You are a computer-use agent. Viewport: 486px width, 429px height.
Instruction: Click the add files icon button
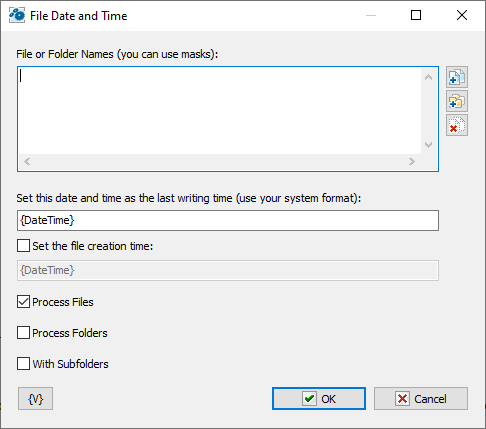coord(457,77)
